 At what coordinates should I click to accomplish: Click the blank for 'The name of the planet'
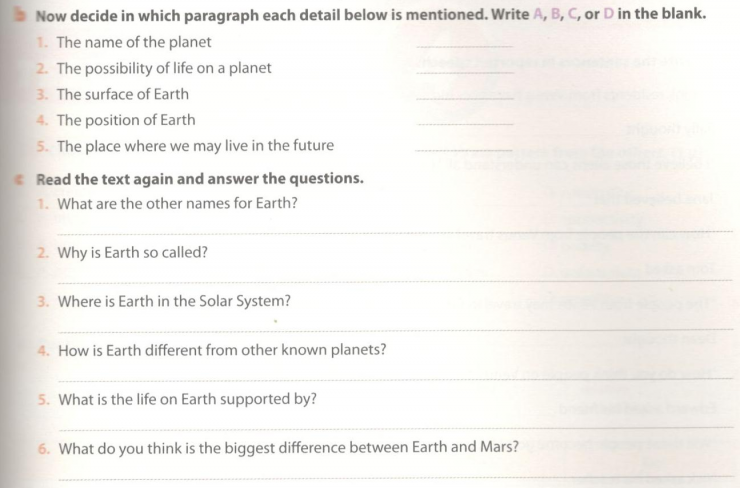tap(465, 46)
